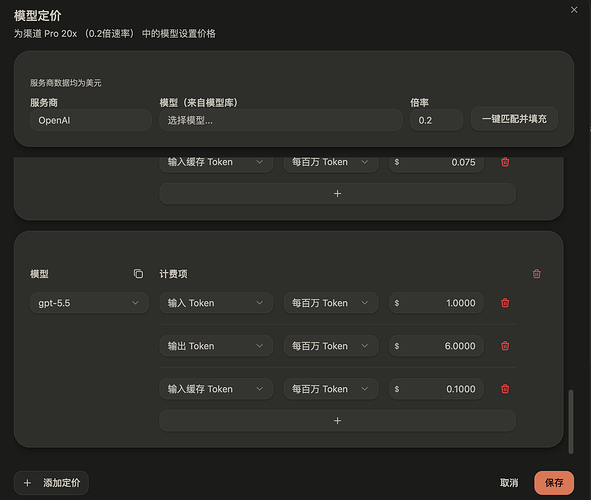Image resolution: width=591 pixels, height=500 pixels.
Task: Open 每百万 Token unit in 6.0000 row
Action: 331,346
